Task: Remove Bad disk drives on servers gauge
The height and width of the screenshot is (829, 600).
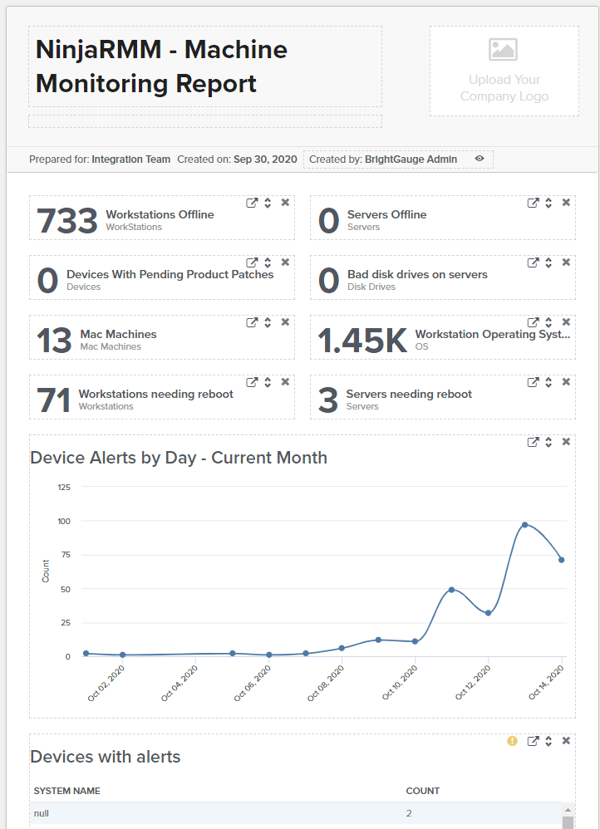Action: [x=566, y=262]
